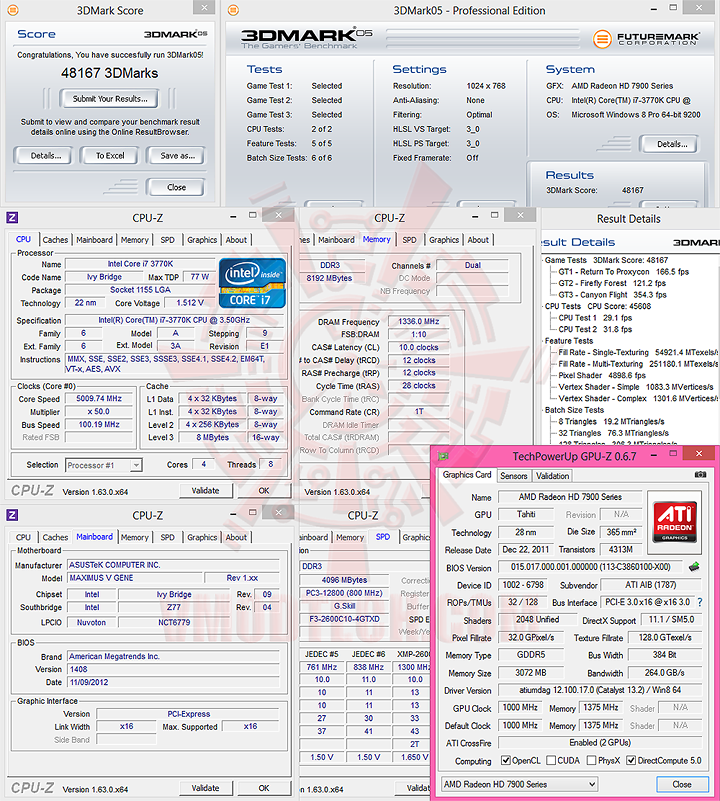Open the AMD Radeon HD 7900 Series GPU dropdown
This screenshot has width=720, height=801.
(x=519, y=784)
